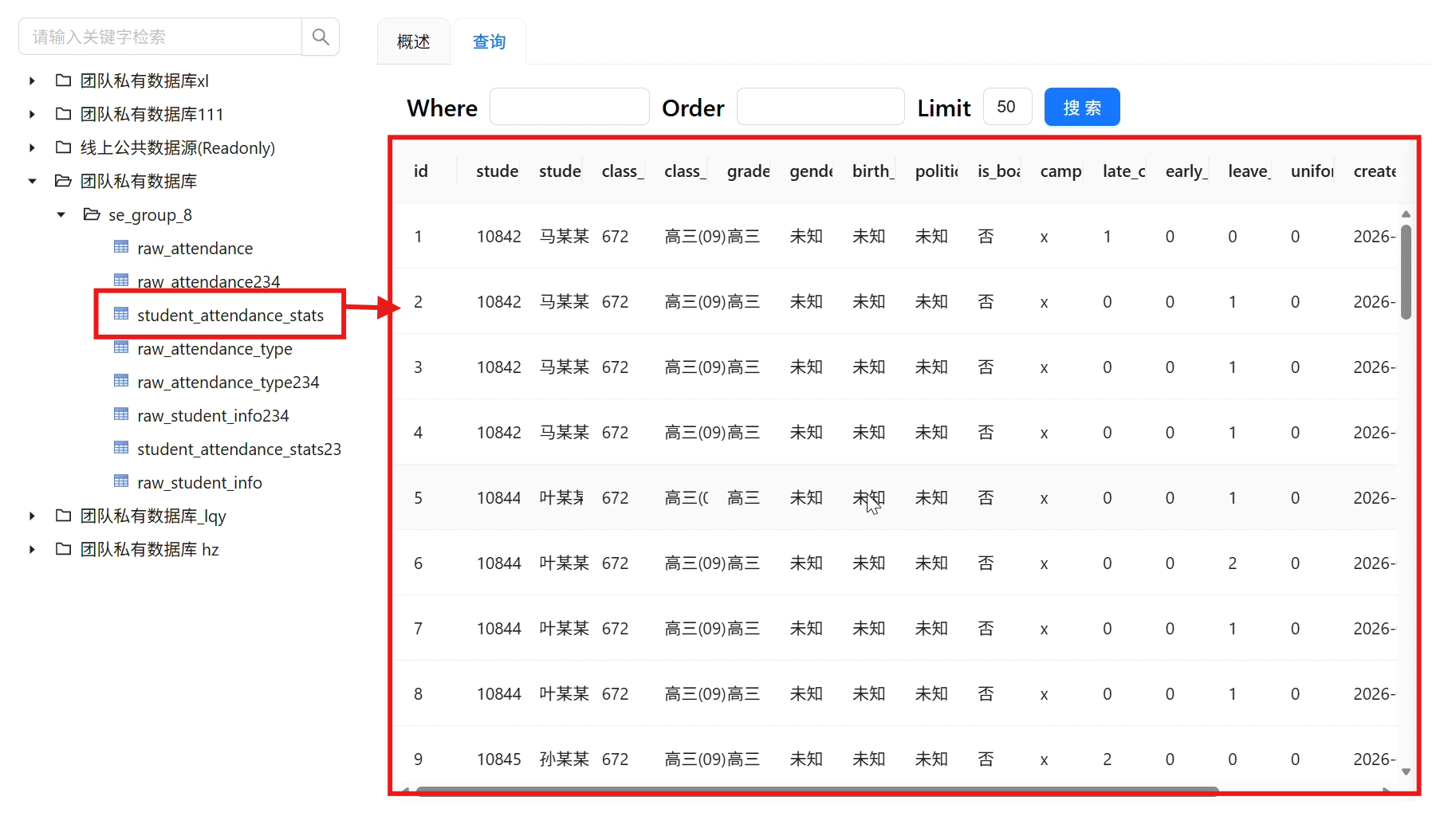This screenshot has width=1448, height=840.
Task: Select the se_group_8 database label
Action: tap(150, 214)
